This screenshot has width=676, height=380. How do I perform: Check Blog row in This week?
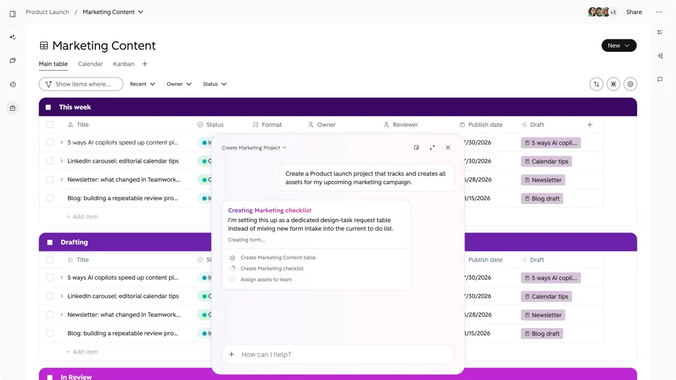[50, 198]
